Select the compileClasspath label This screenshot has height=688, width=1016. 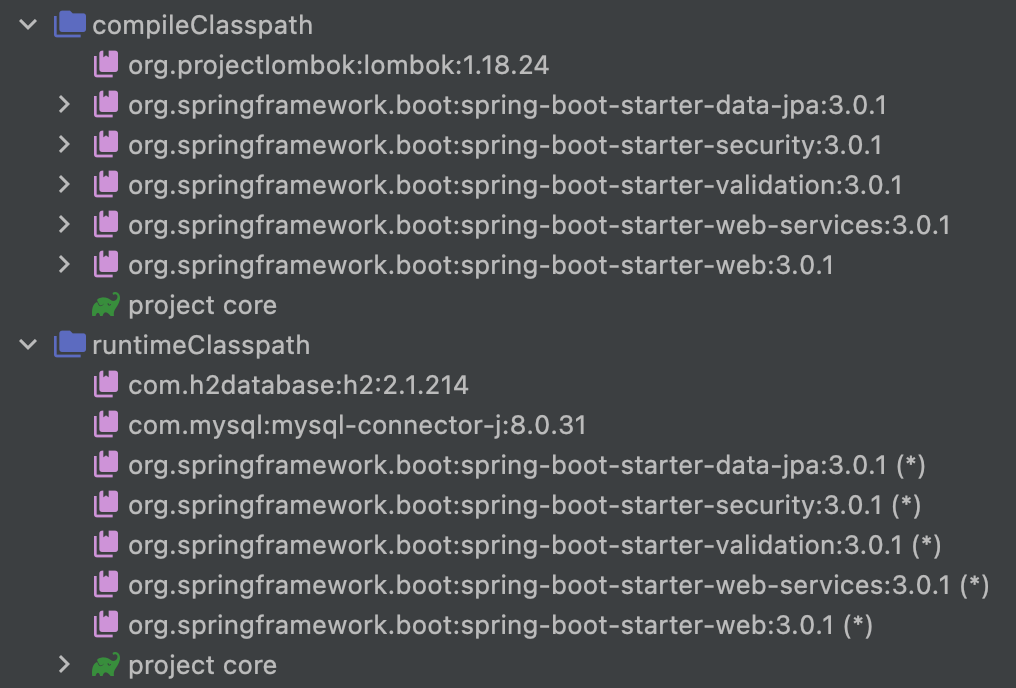tap(202, 26)
